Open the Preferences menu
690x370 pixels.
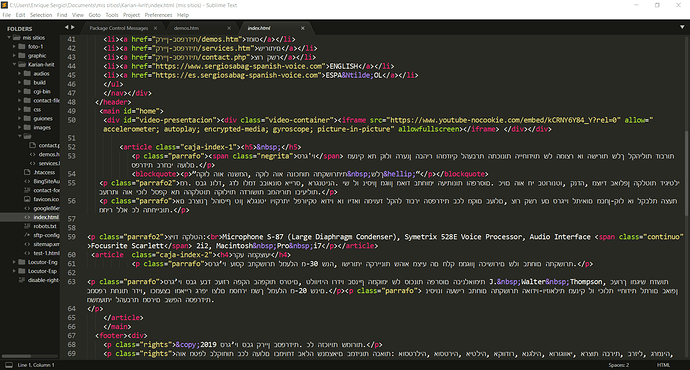tap(158, 15)
